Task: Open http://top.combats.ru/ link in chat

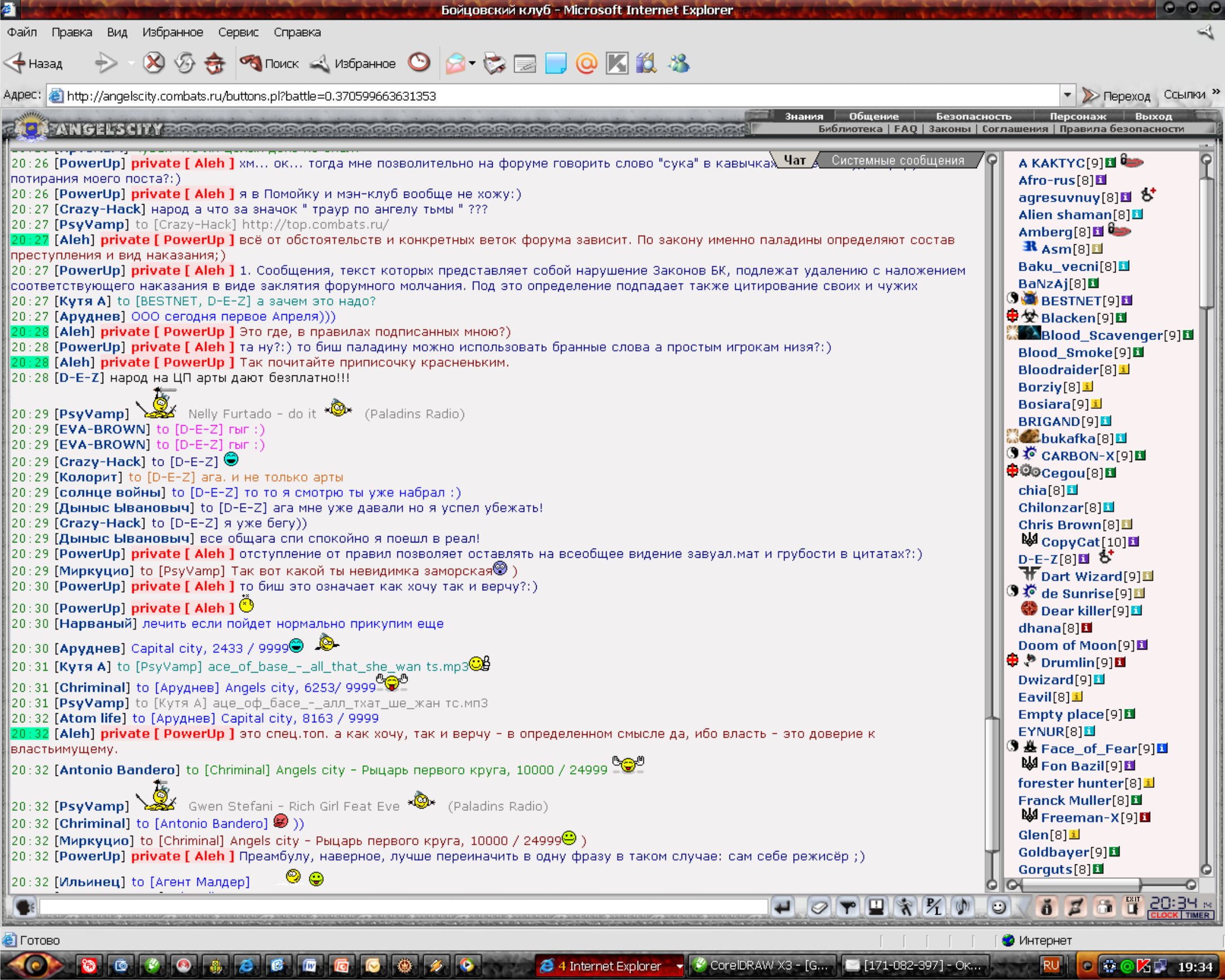Action: 315,224
